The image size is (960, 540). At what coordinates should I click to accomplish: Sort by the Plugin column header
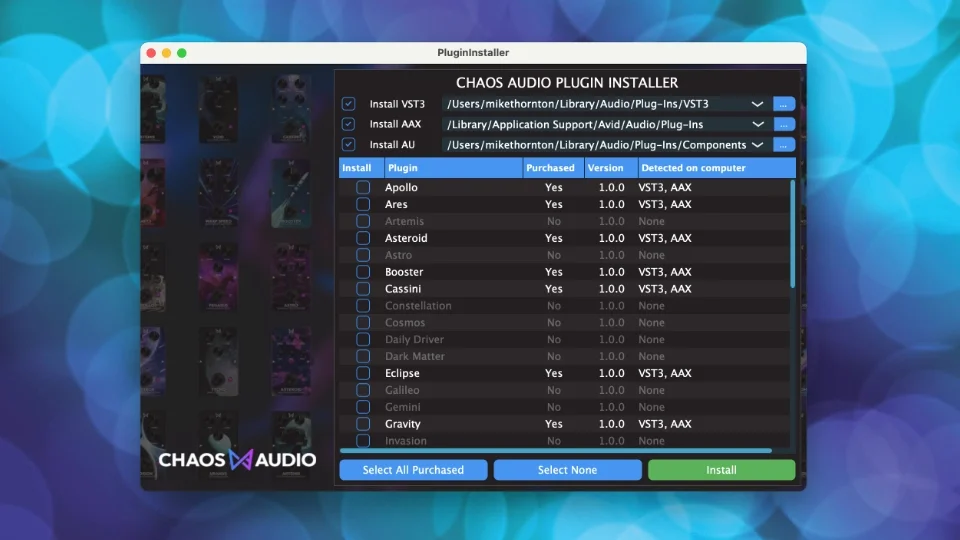[454, 168]
